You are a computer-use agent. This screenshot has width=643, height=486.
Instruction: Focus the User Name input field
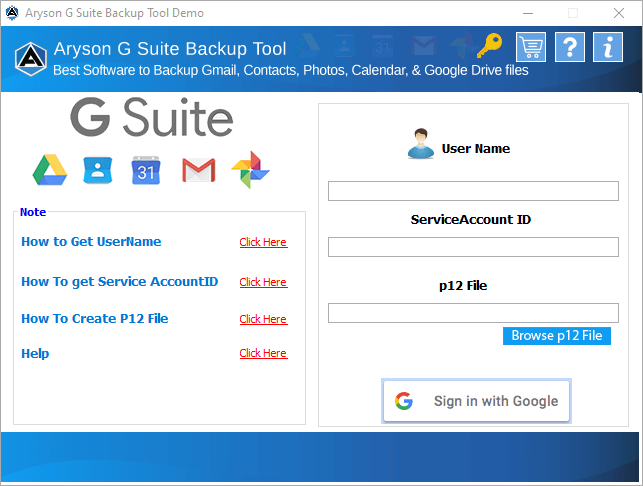(x=473, y=191)
